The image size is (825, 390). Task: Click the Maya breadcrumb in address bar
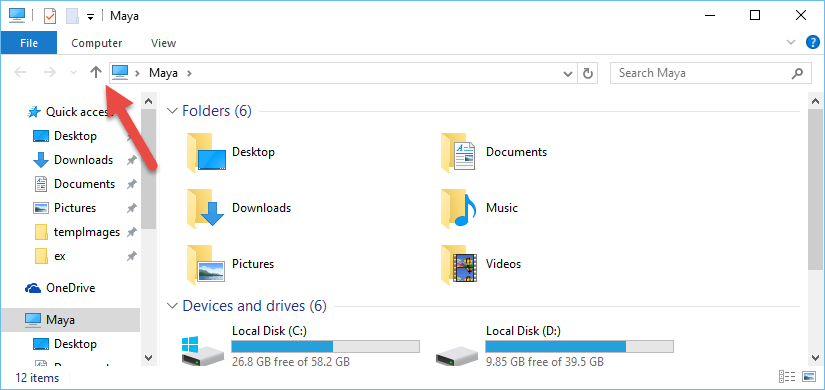(x=163, y=73)
